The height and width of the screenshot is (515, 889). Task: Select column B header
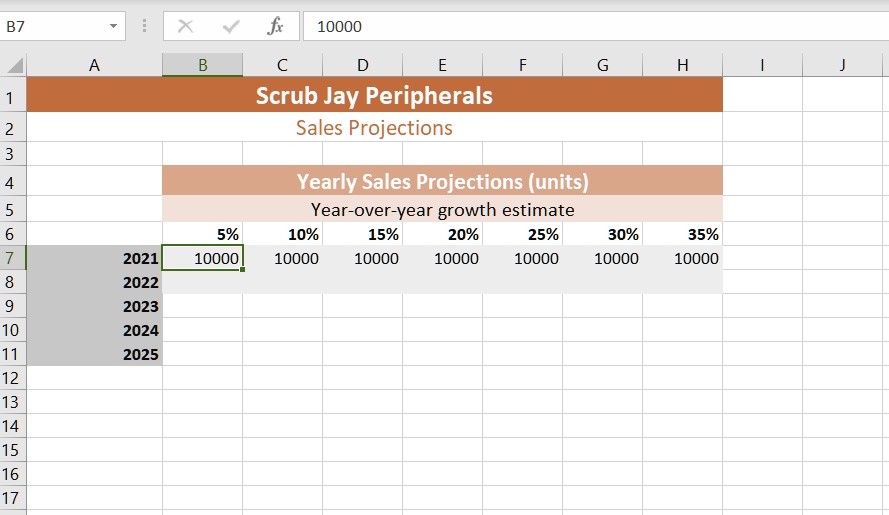tap(202, 65)
